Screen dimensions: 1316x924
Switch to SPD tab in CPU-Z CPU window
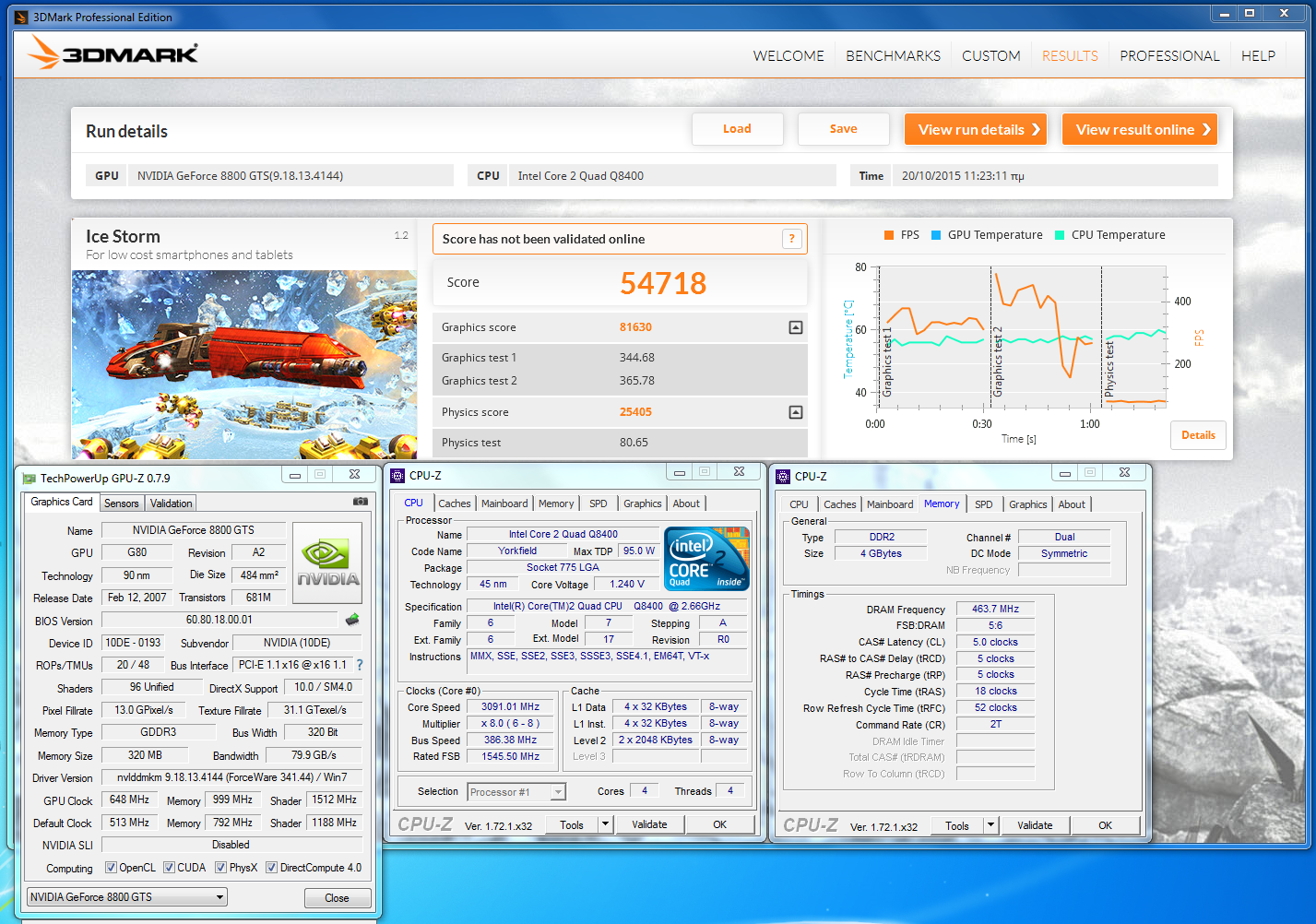point(599,503)
